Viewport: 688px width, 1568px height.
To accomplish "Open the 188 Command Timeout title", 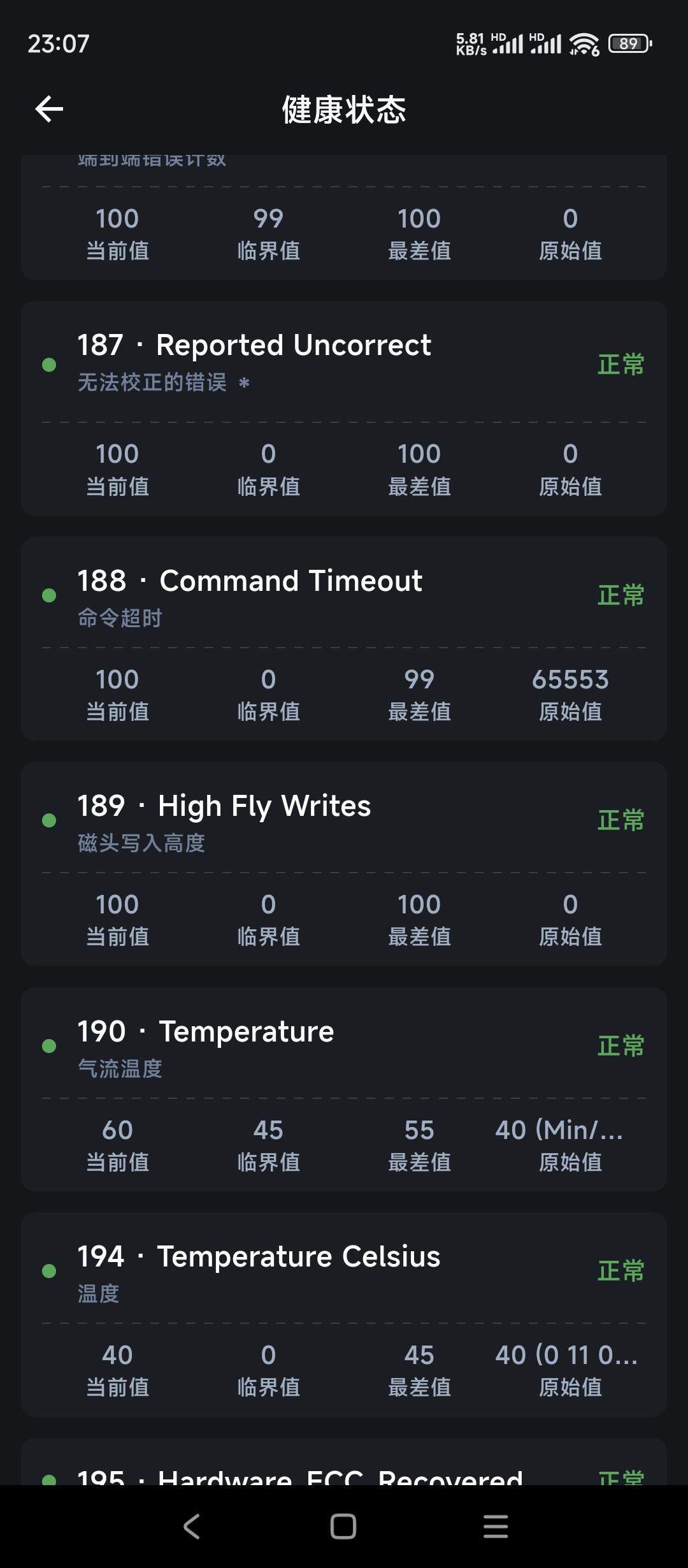I will tap(250, 581).
